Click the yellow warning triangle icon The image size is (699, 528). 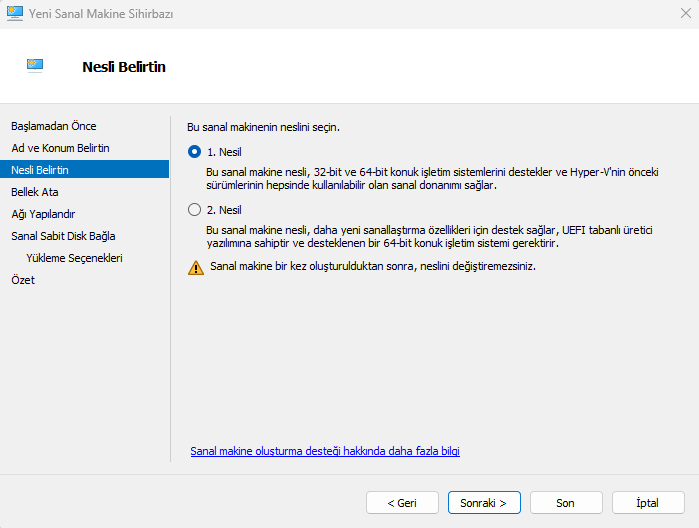(x=196, y=267)
